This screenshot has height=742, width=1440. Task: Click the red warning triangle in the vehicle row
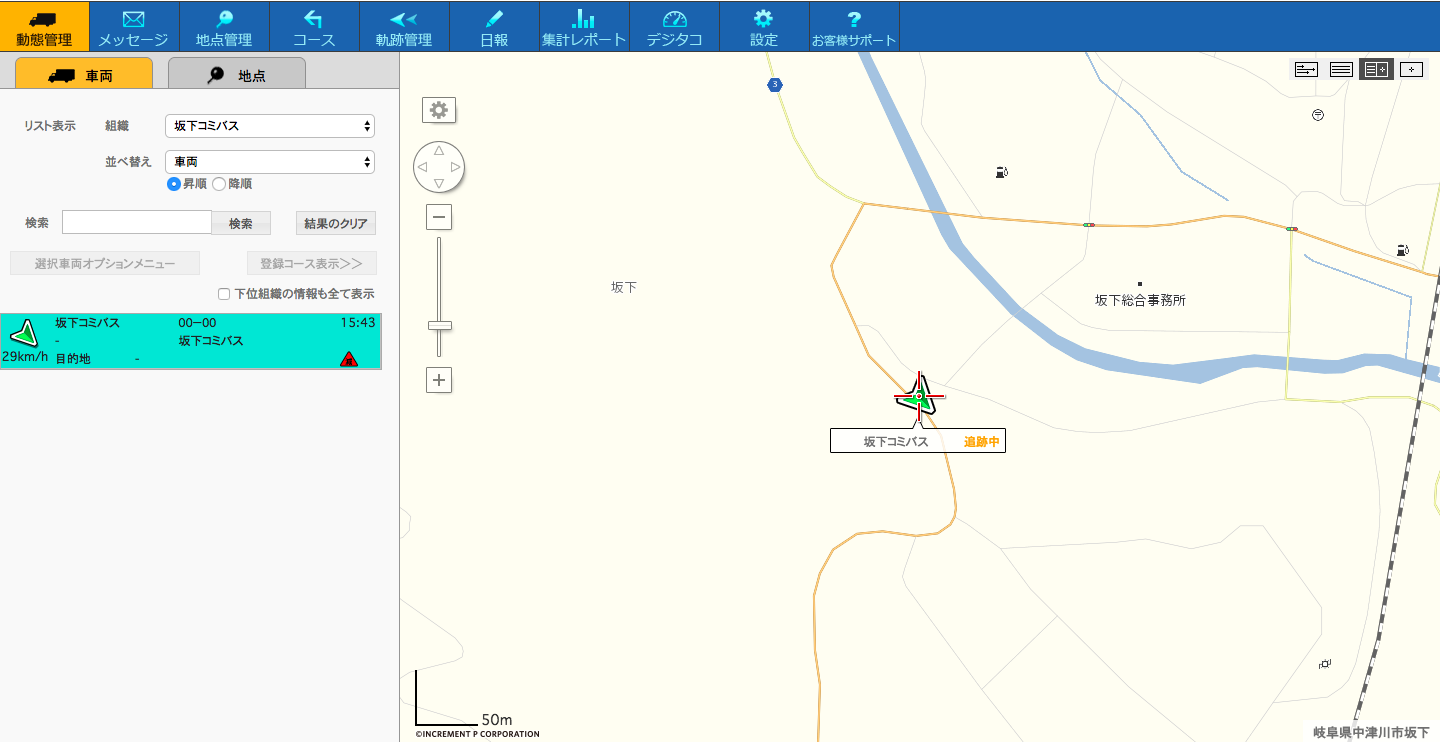click(348, 359)
